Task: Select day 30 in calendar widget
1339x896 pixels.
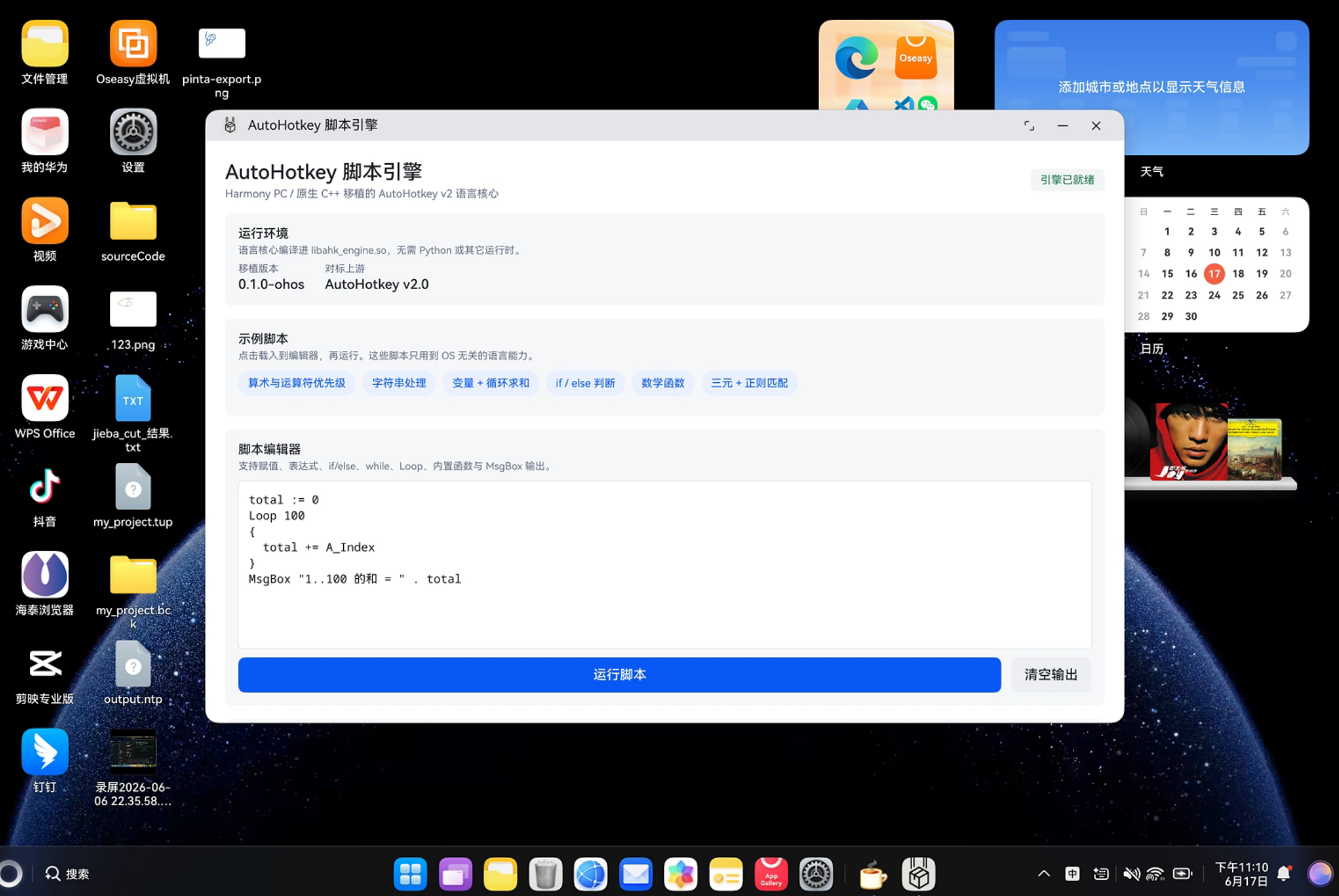Action: tap(1191, 316)
